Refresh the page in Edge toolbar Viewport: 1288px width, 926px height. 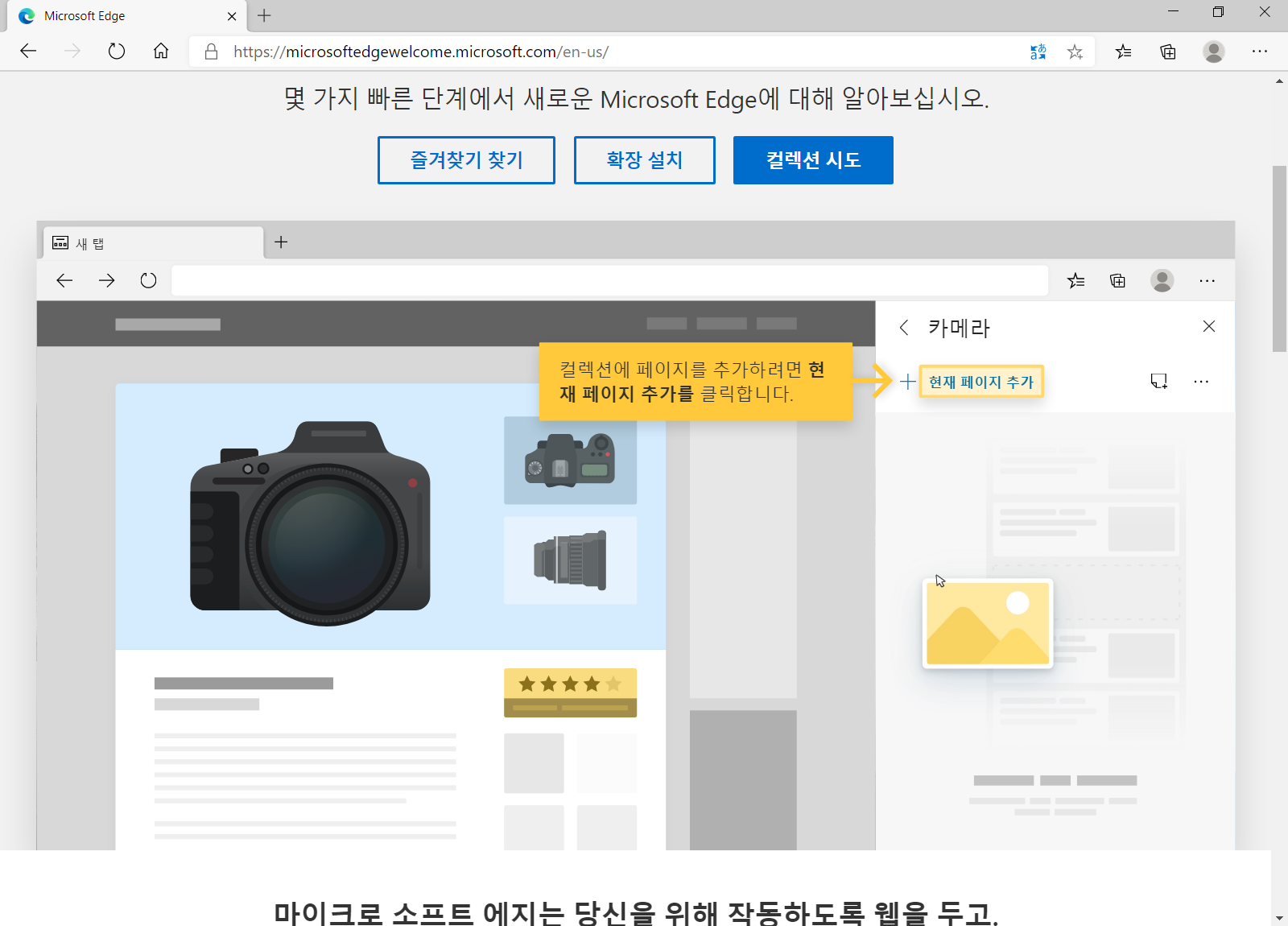117,52
